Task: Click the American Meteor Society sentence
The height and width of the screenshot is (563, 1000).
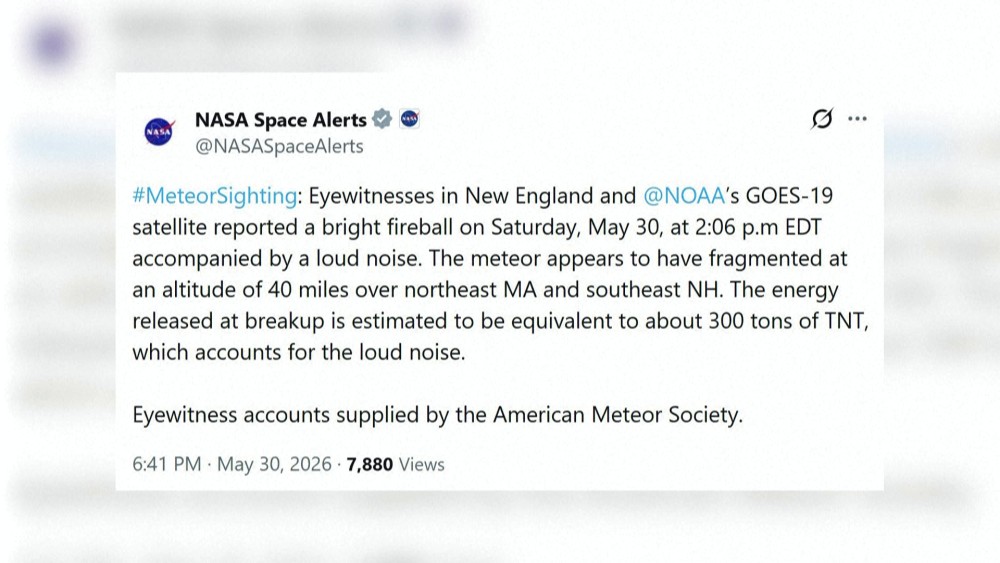Action: pyautogui.click(x=438, y=415)
